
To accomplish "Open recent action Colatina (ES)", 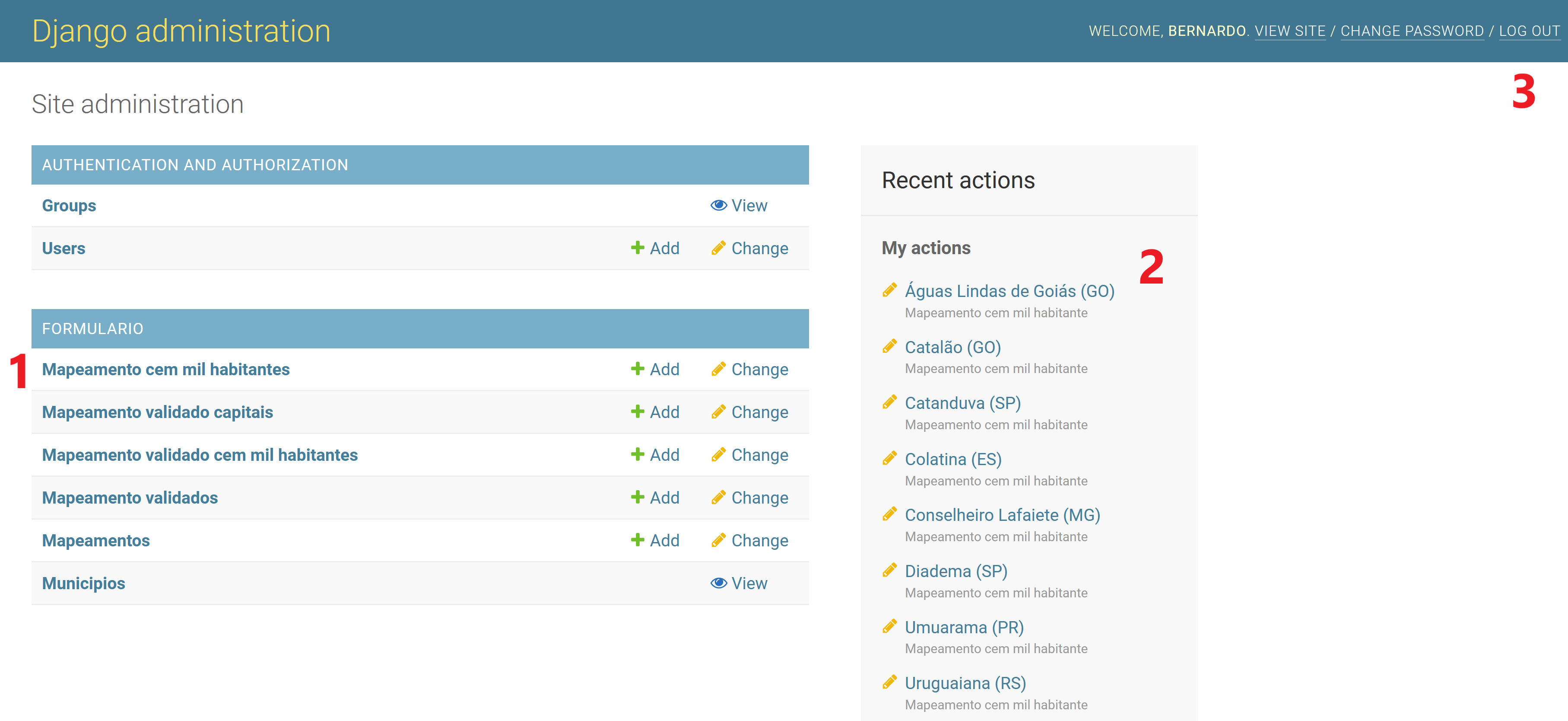I will (953, 459).
